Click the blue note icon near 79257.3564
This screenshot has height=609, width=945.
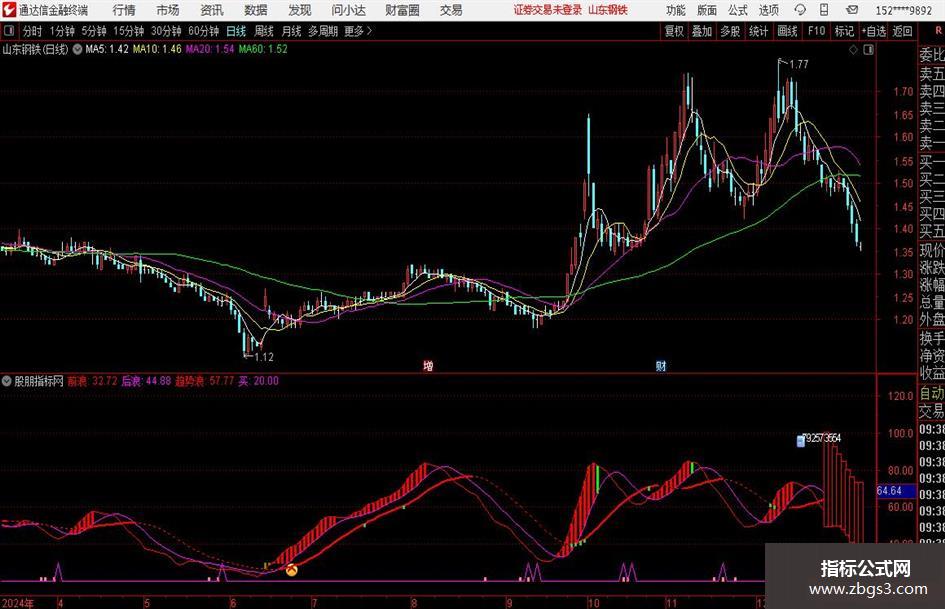click(x=800, y=441)
